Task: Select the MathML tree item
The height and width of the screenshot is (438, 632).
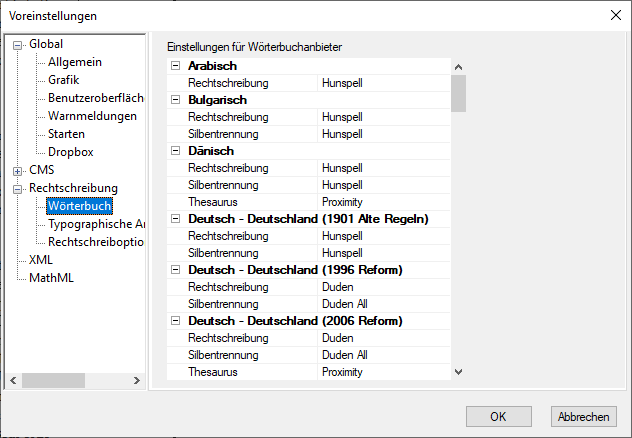Action: [x=51, y=278]
